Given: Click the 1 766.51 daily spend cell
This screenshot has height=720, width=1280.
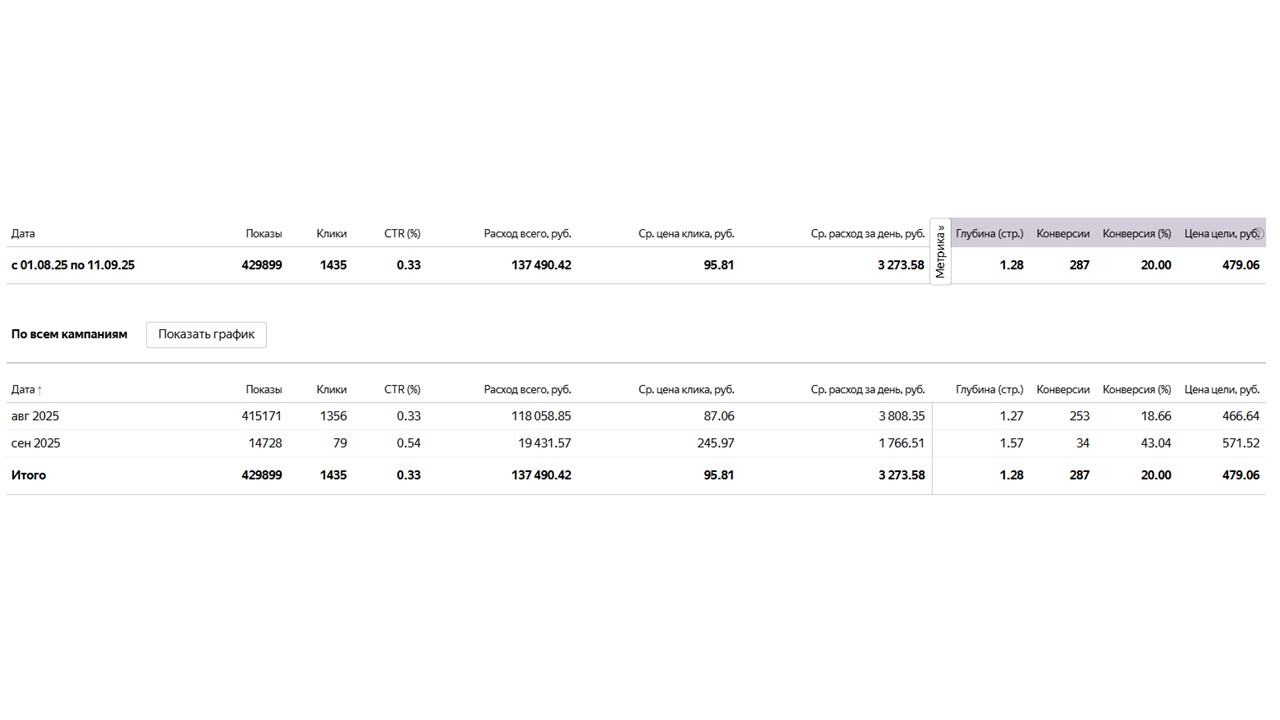Looking at the screenshot, I should tap(902, 443).
